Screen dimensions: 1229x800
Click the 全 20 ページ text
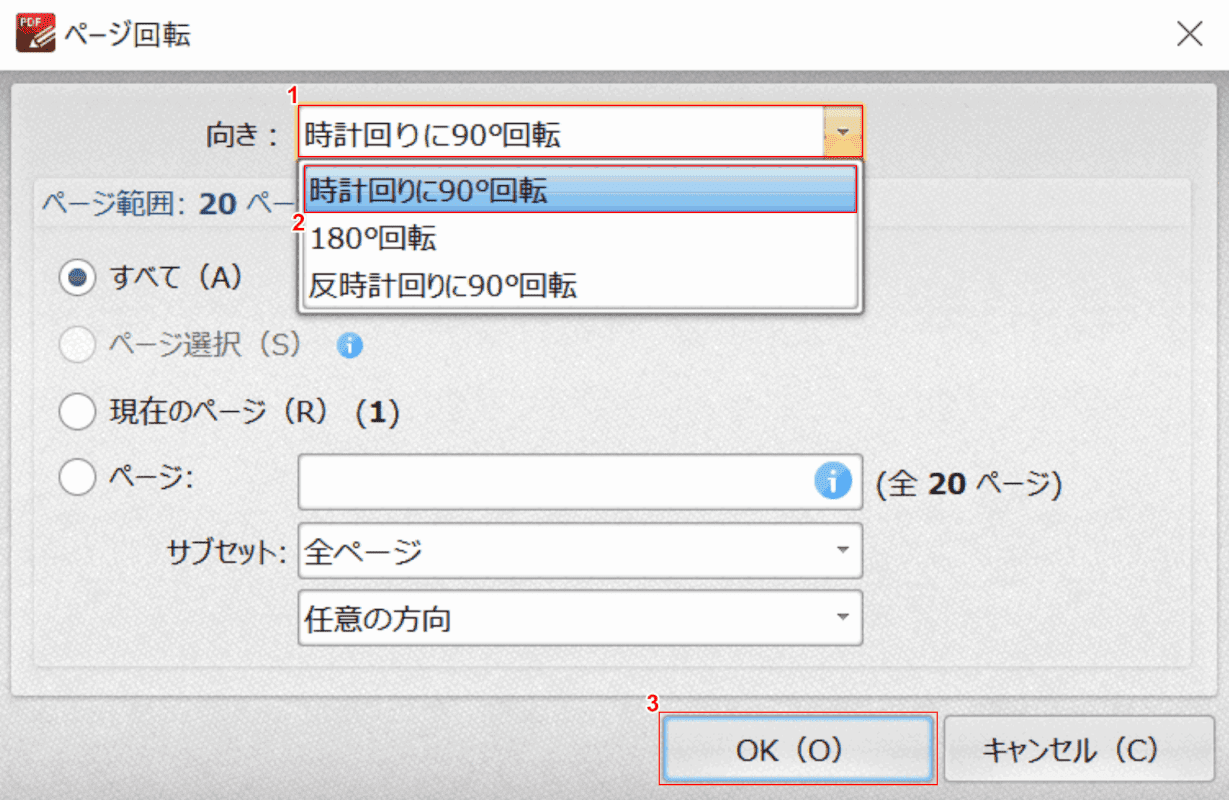click(969, 484)
